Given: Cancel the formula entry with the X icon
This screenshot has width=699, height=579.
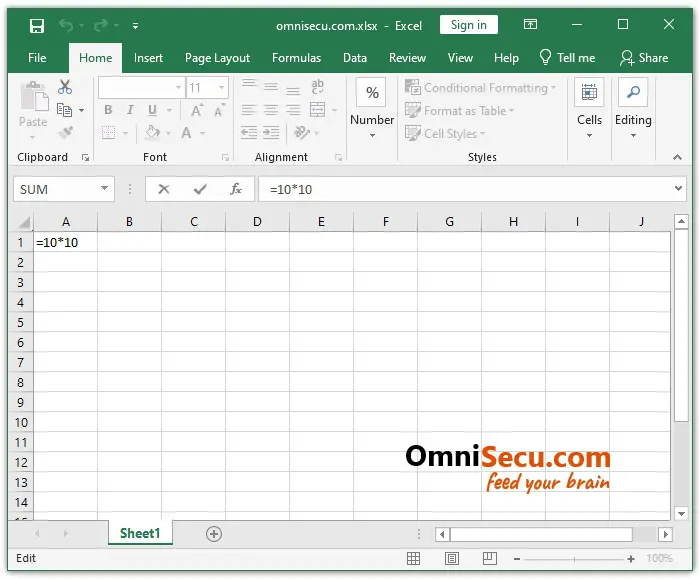Looking at the screenshot, I should pos(164,189).
